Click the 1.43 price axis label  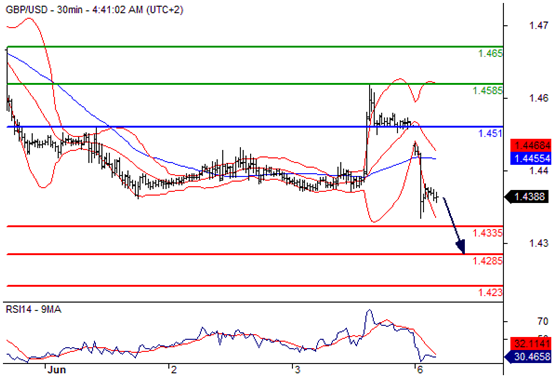pyautogui.click(x=539, y=243)
